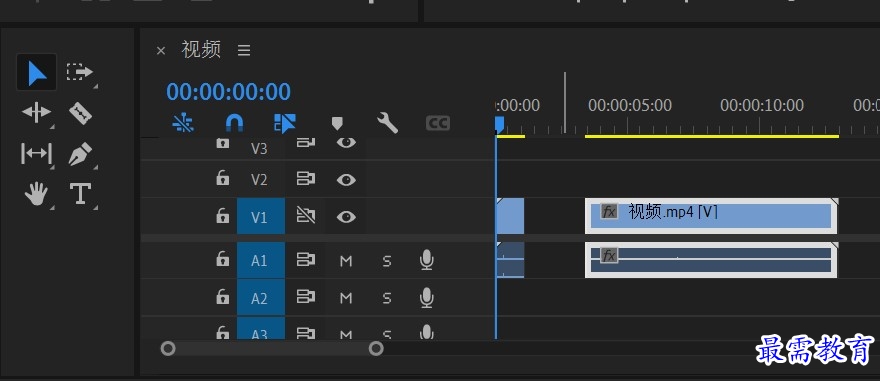
Task: Enable voice-over record on A2
Action: tap(427, 298)
